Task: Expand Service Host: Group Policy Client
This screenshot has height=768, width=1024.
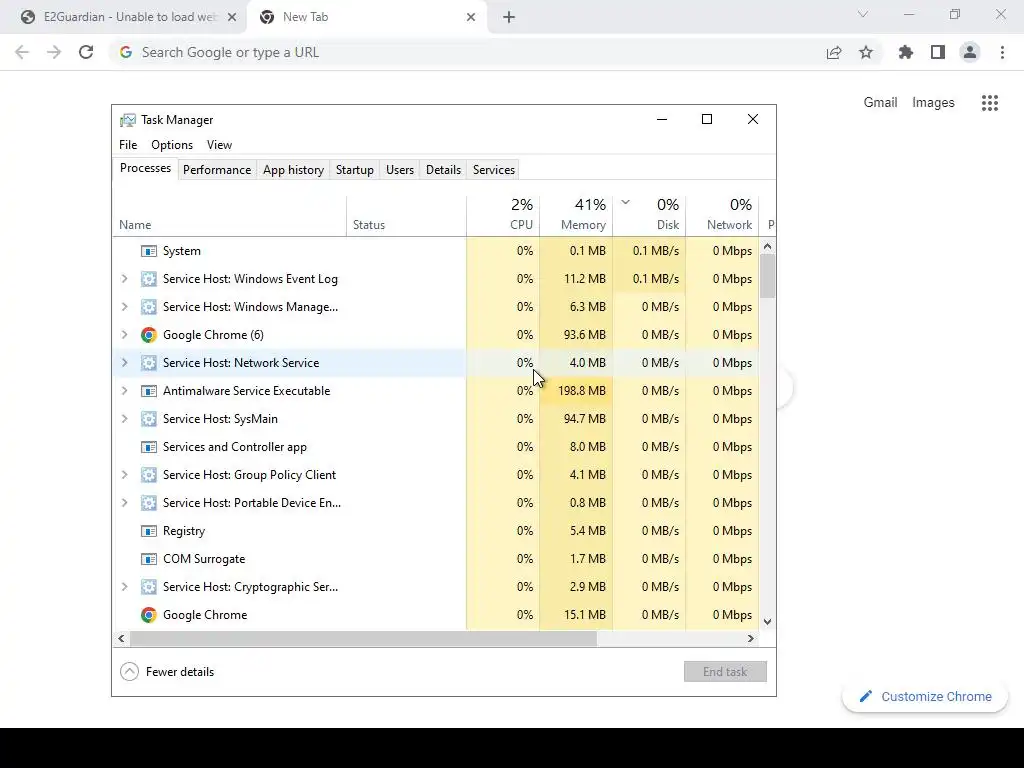Action: tap(124, 475)
